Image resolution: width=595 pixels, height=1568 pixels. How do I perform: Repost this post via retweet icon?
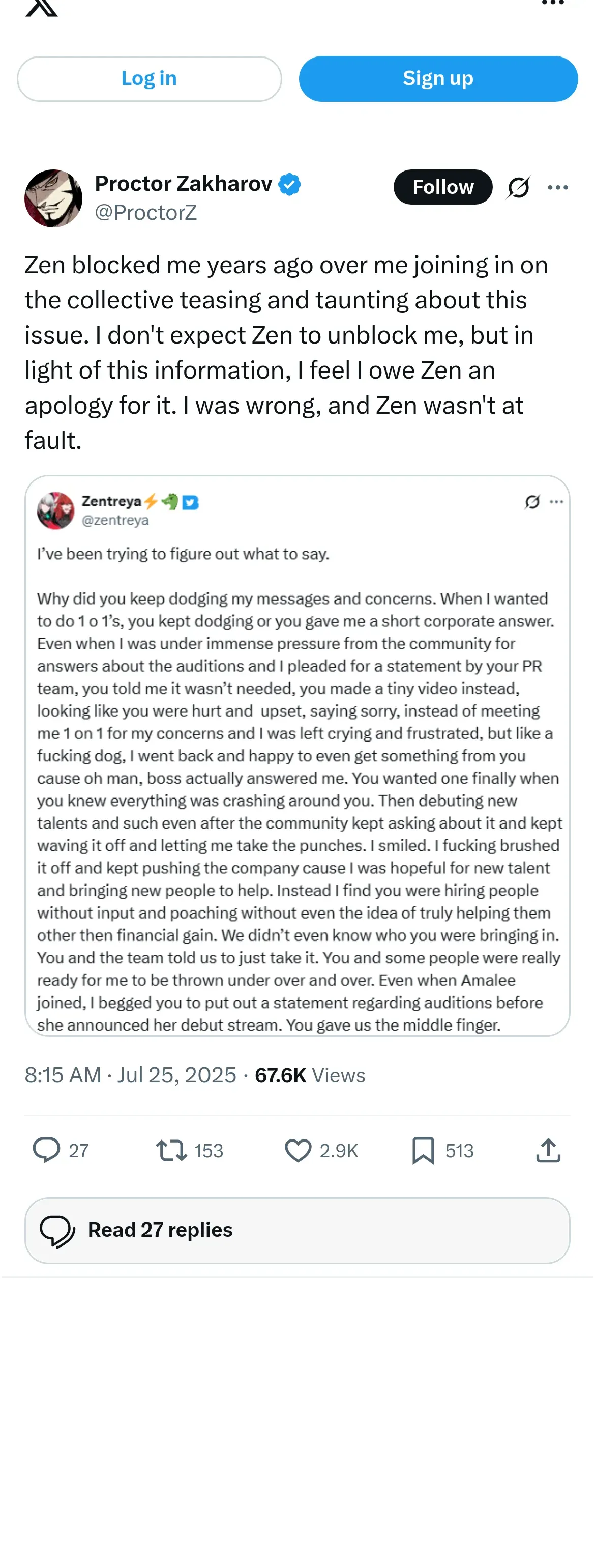(171, 1151)
